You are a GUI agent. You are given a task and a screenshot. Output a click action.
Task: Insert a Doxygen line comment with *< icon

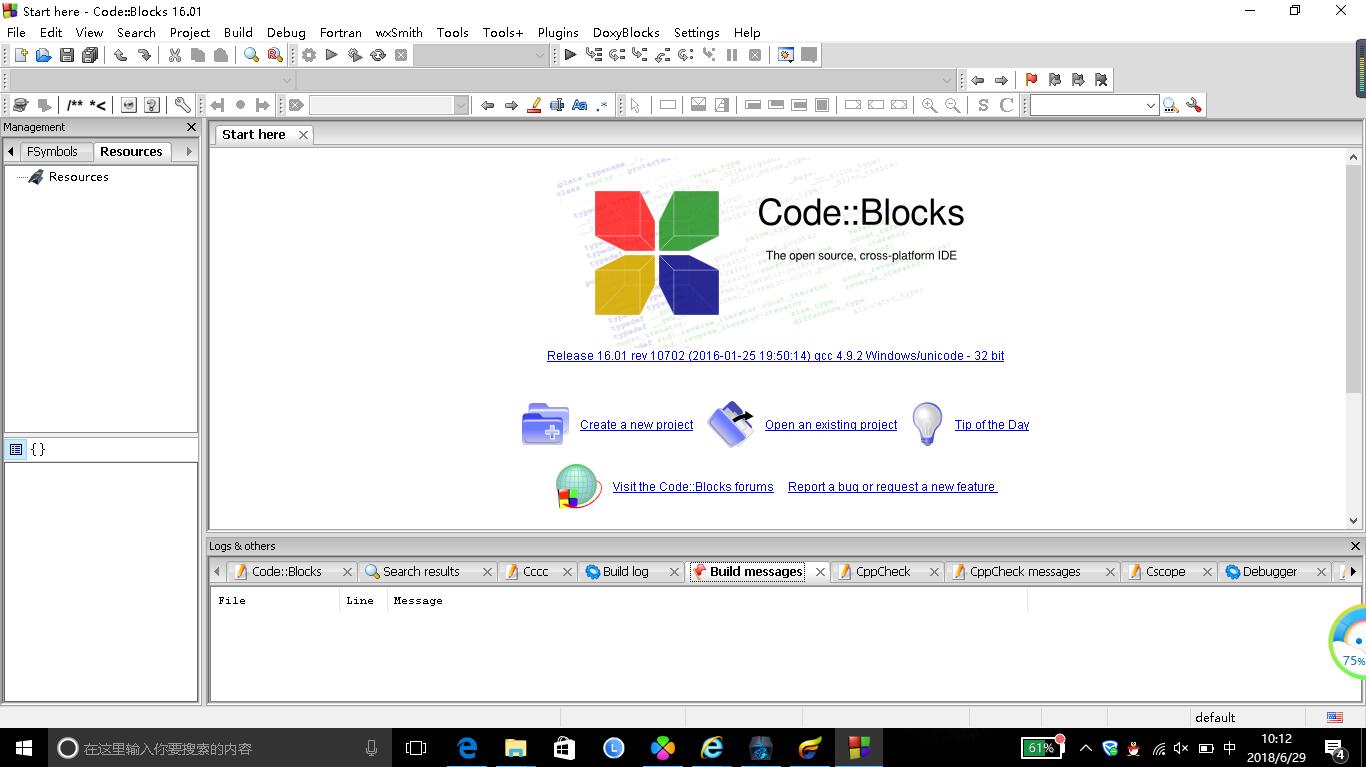click(x=98, y=105)
